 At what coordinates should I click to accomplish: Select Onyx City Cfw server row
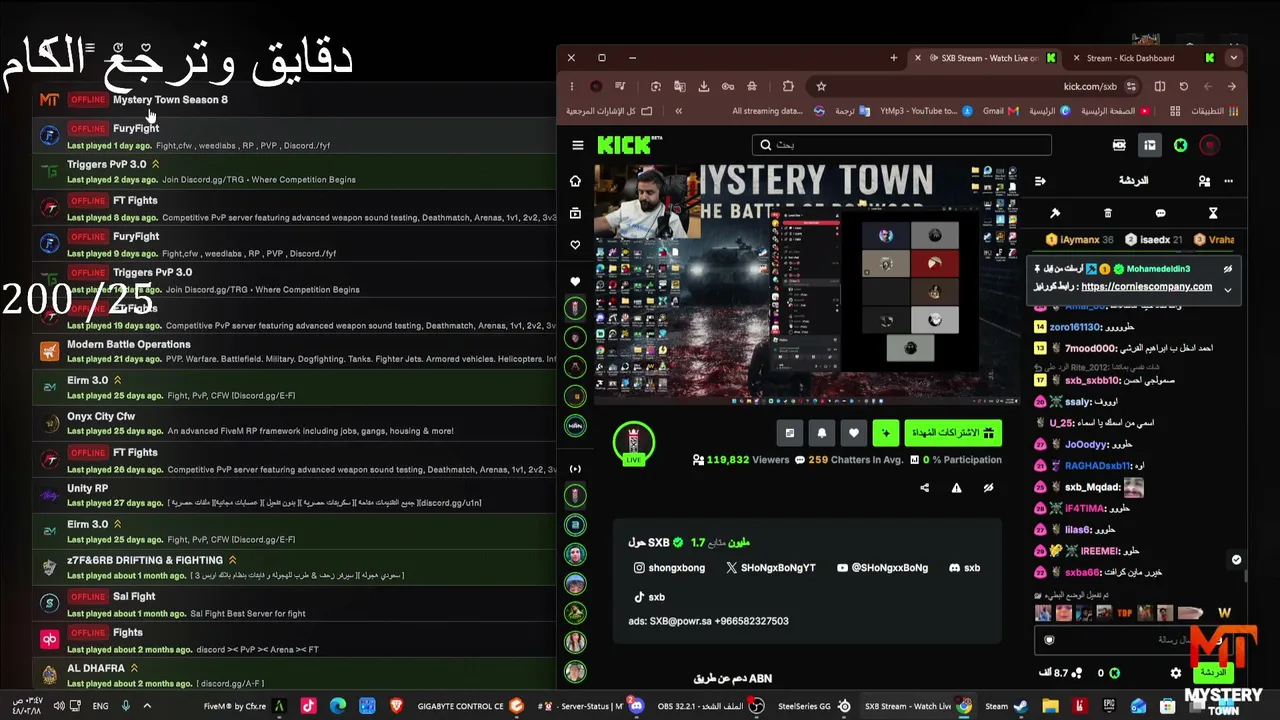[x=295, y=423]
